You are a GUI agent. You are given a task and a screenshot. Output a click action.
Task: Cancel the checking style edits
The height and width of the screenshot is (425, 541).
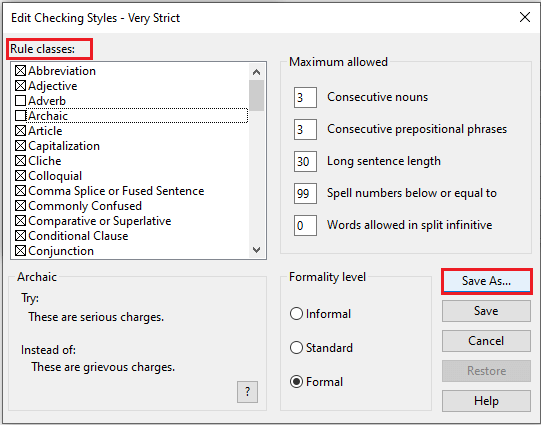(x=486, y=341)
